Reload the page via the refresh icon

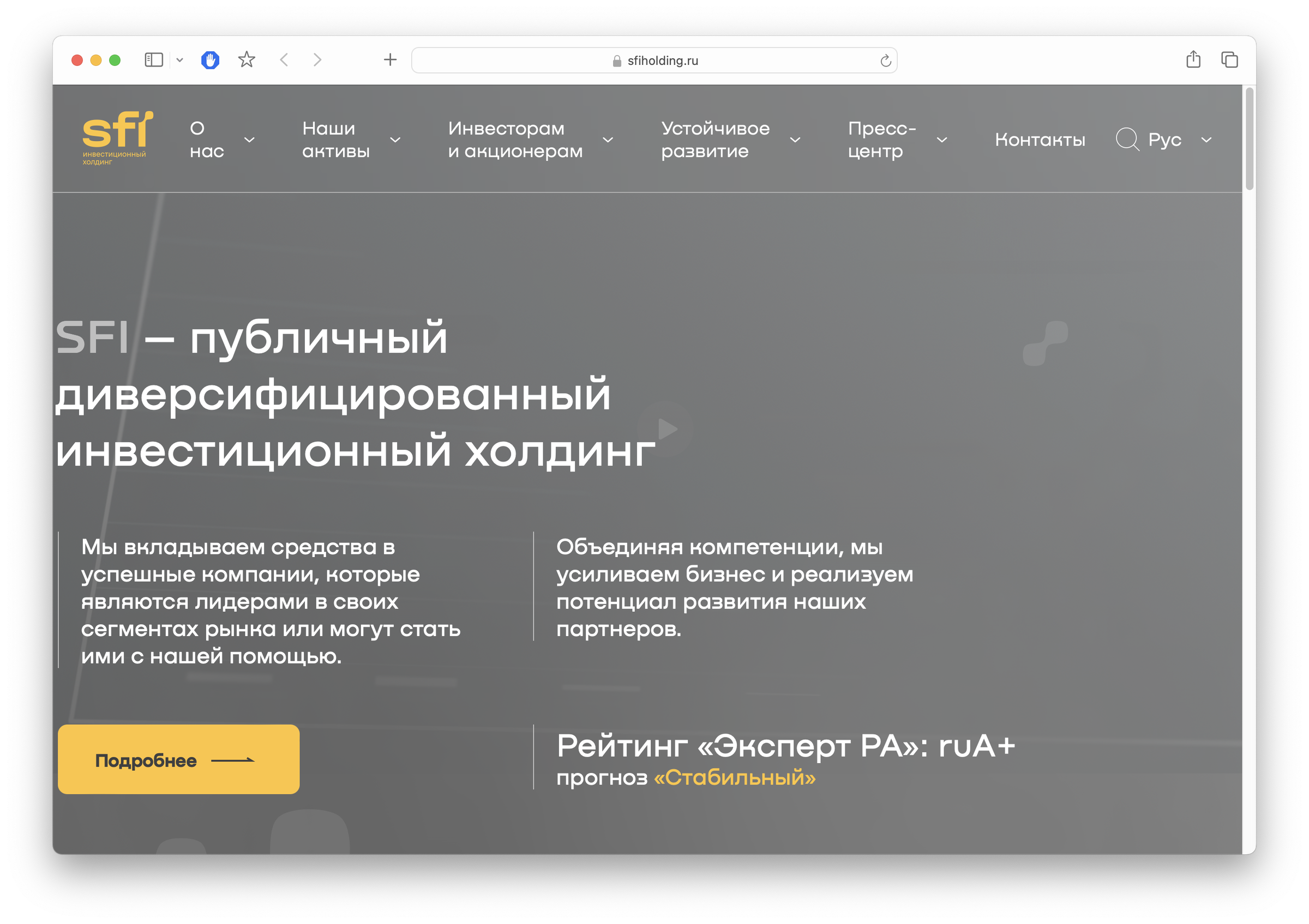click(884, 61)
